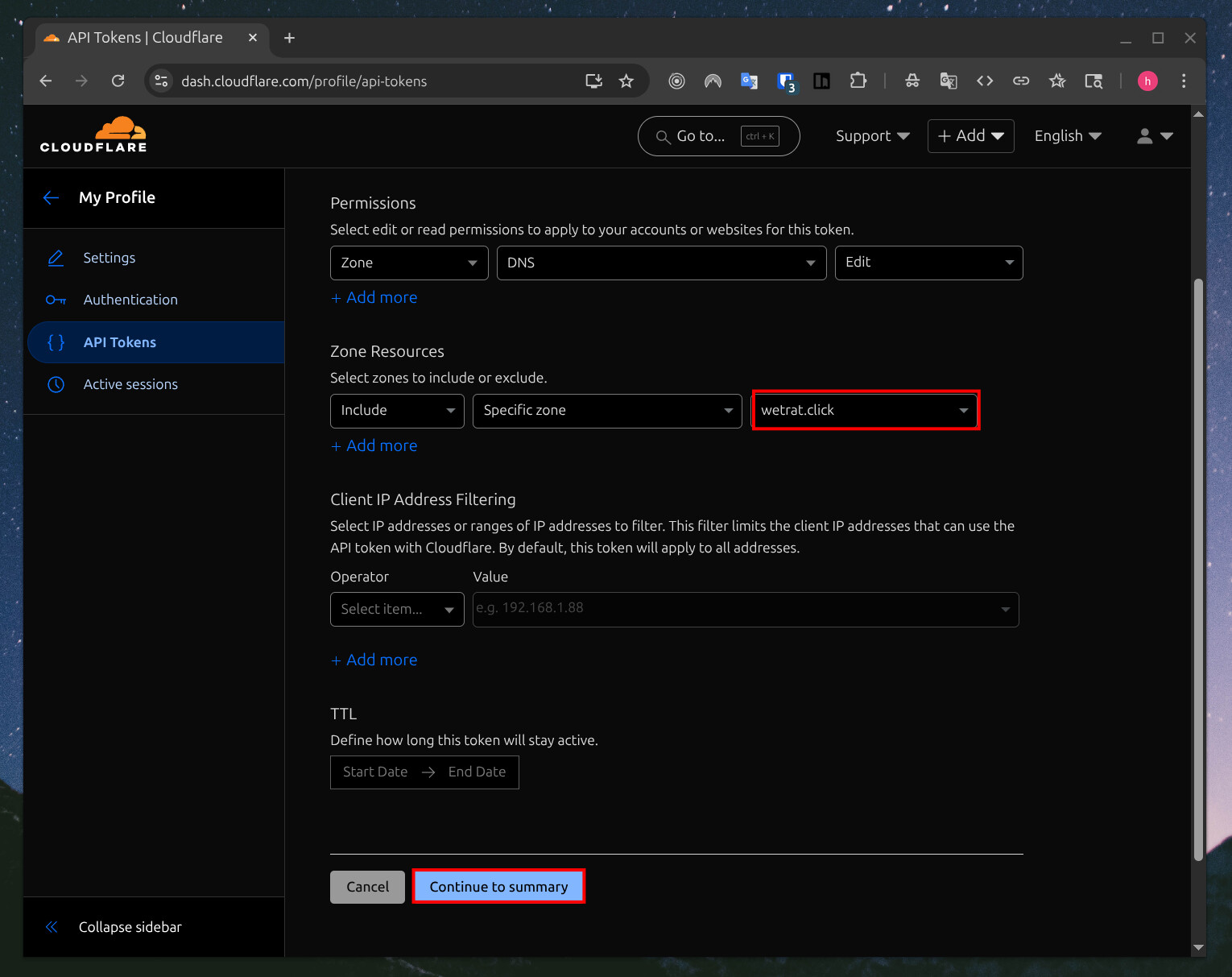This screenshot has width=1232, height=977.
Task: Click the TTL Start Date field
Action: (x=375, y=772)
